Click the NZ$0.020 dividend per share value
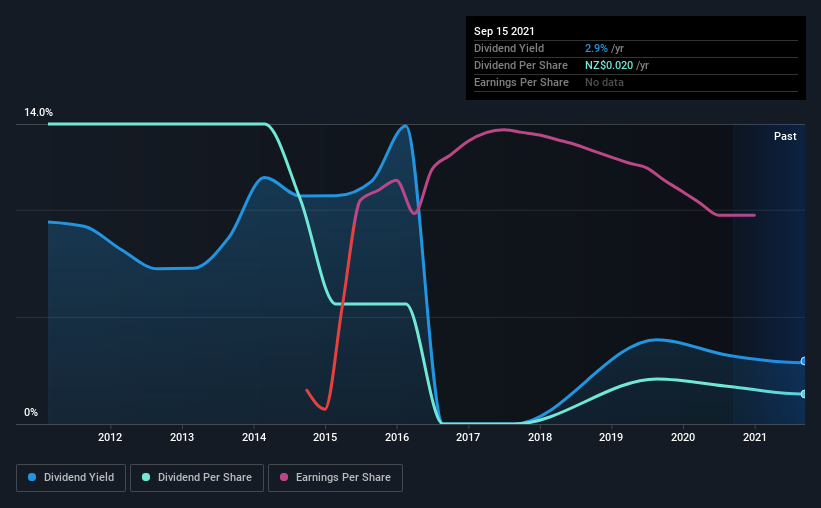 609,65
